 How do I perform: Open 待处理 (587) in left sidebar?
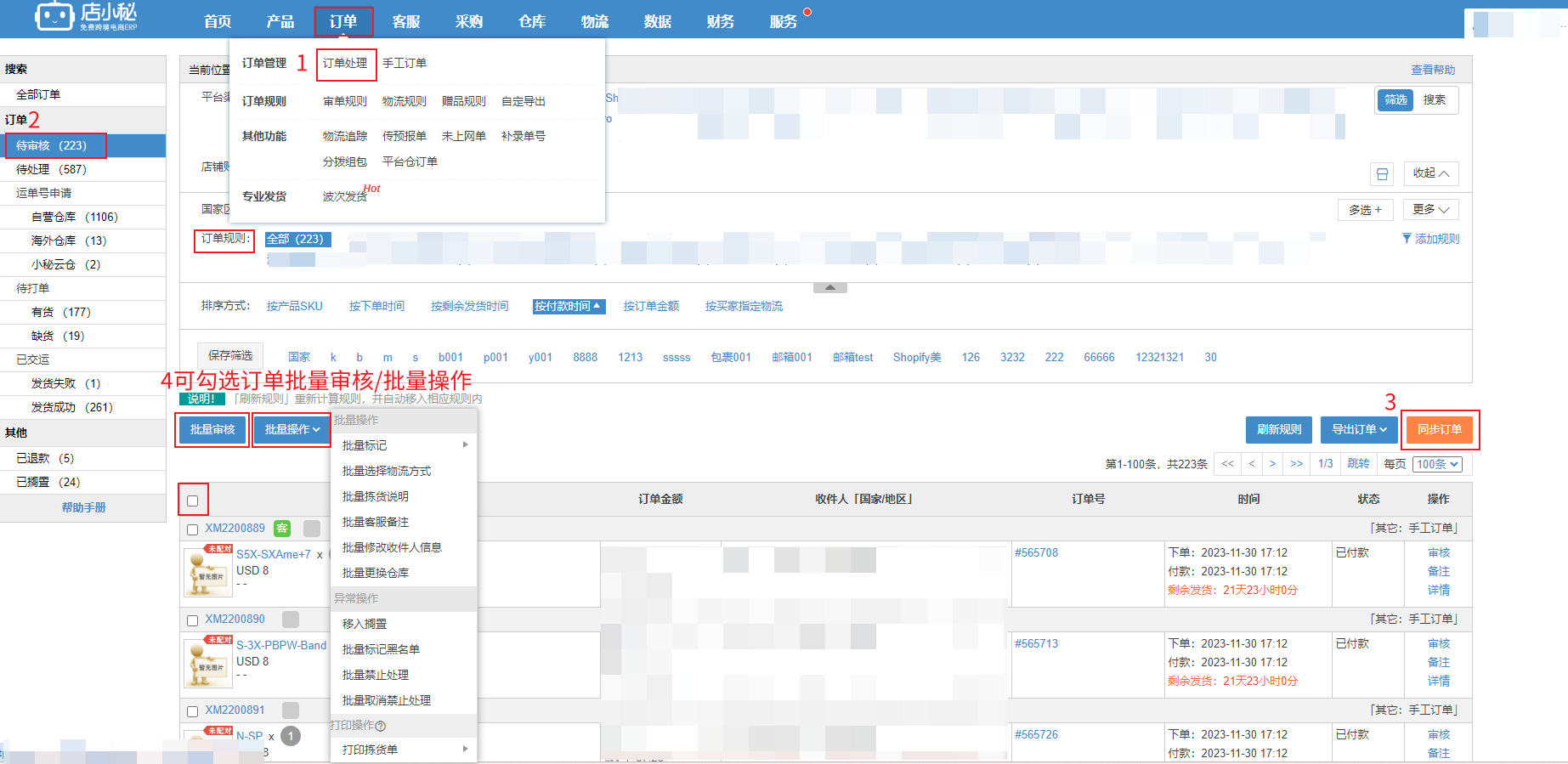coord(51,170)
